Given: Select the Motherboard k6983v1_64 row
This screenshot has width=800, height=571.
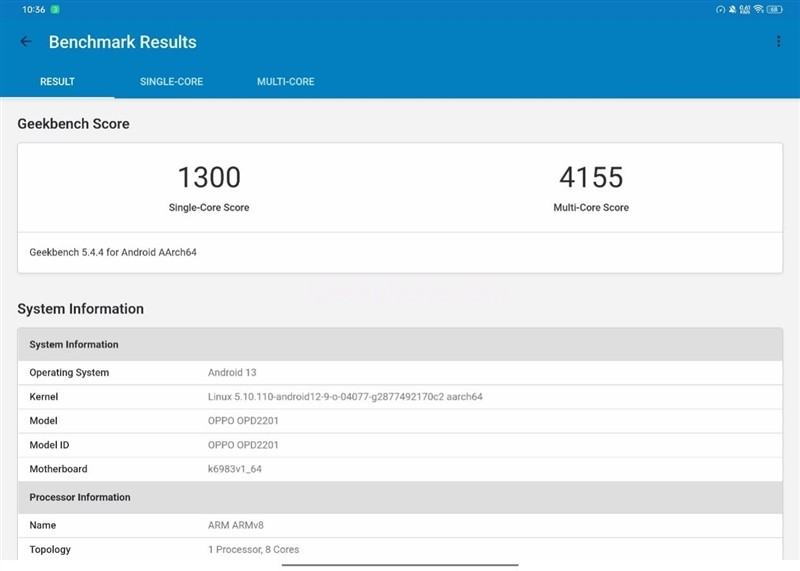Looking at the screenshot, I should click(400, 469).
